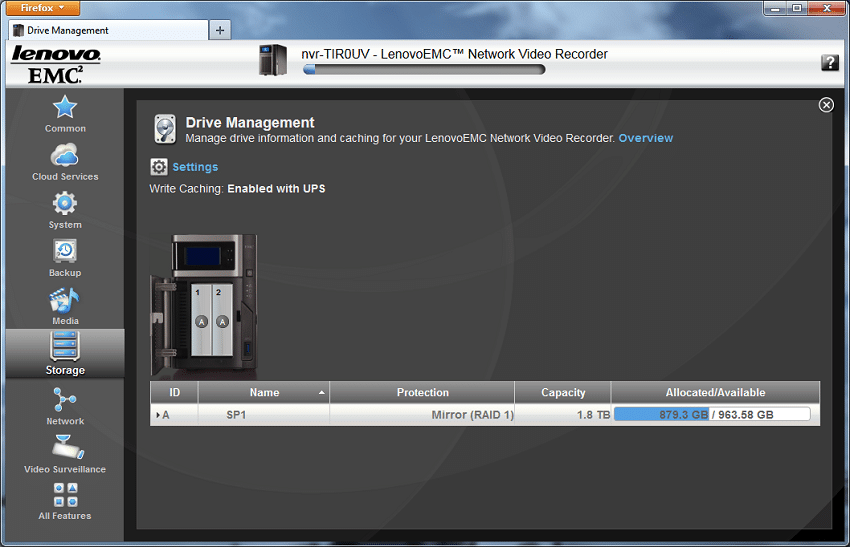Expand storage pool row A

click(158, 415)
